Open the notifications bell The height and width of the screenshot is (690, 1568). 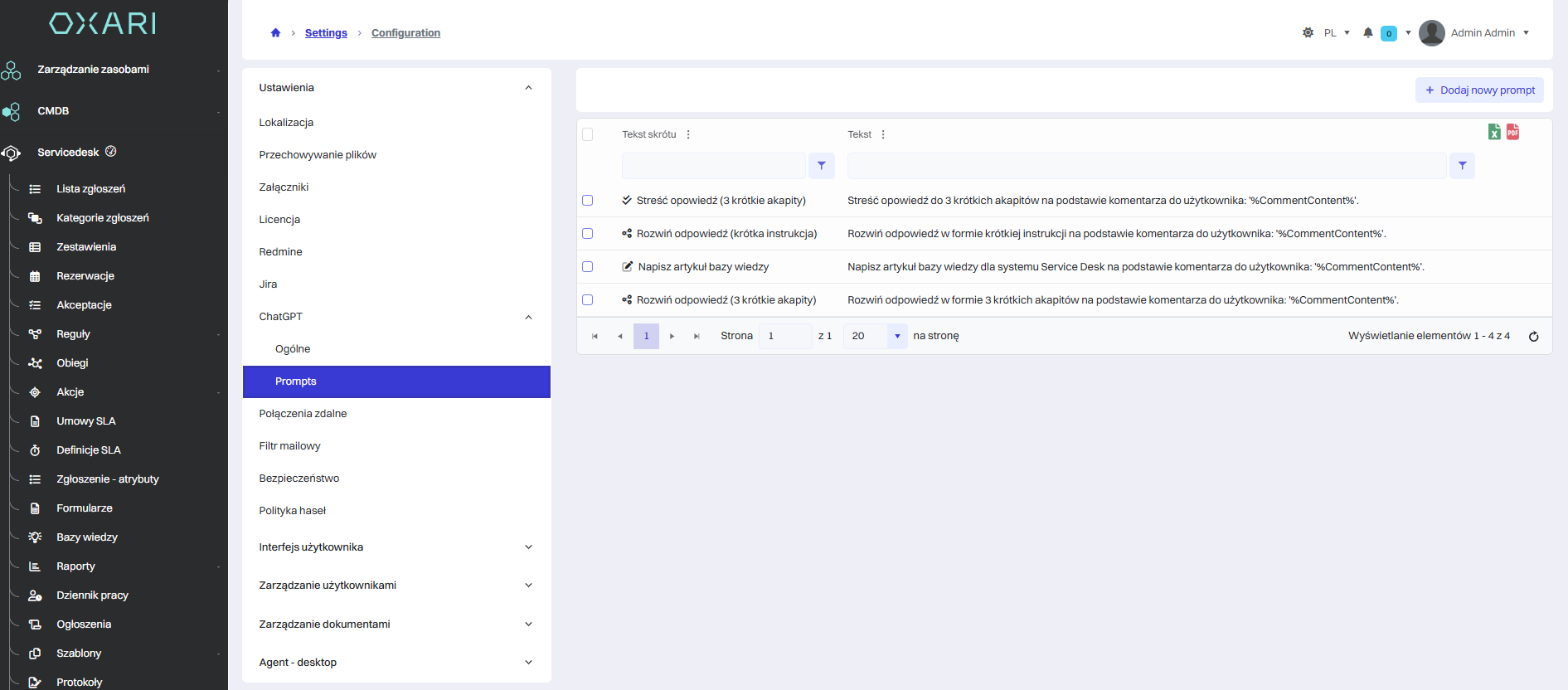point(1367,33)
